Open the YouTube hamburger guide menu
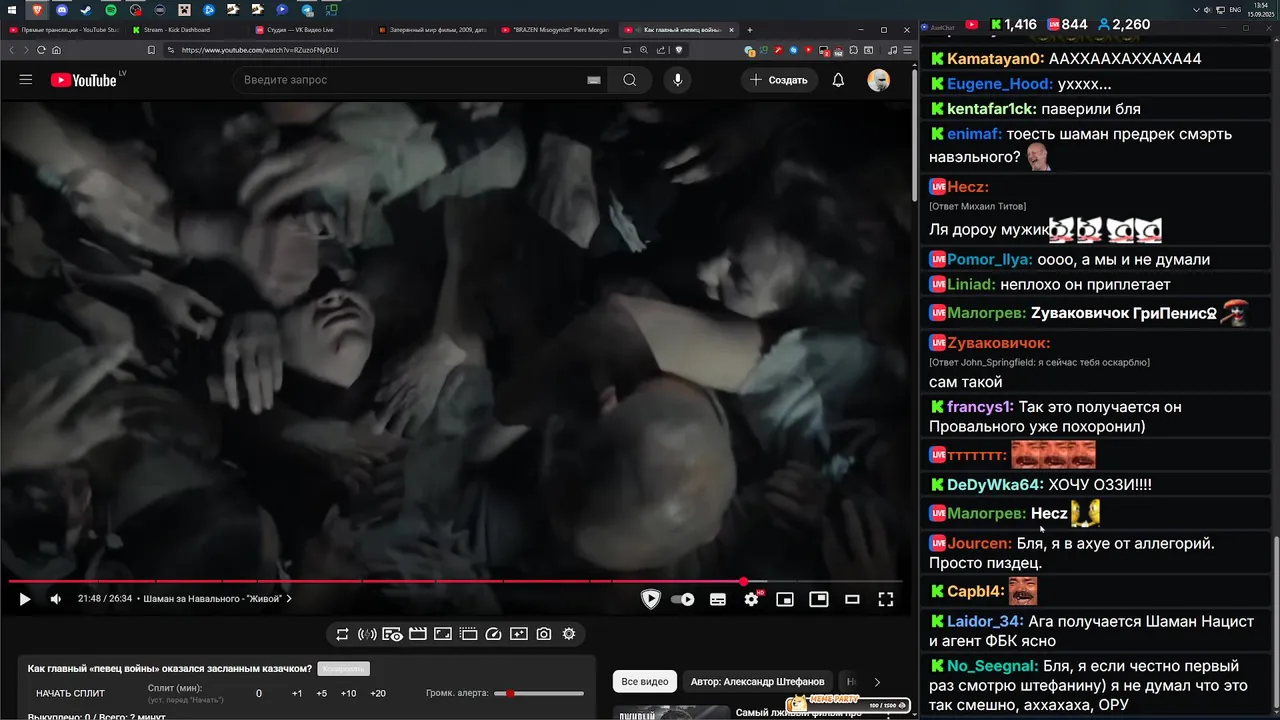The height and width of the screenshot is (720, 1280). (x=26, y=80)
